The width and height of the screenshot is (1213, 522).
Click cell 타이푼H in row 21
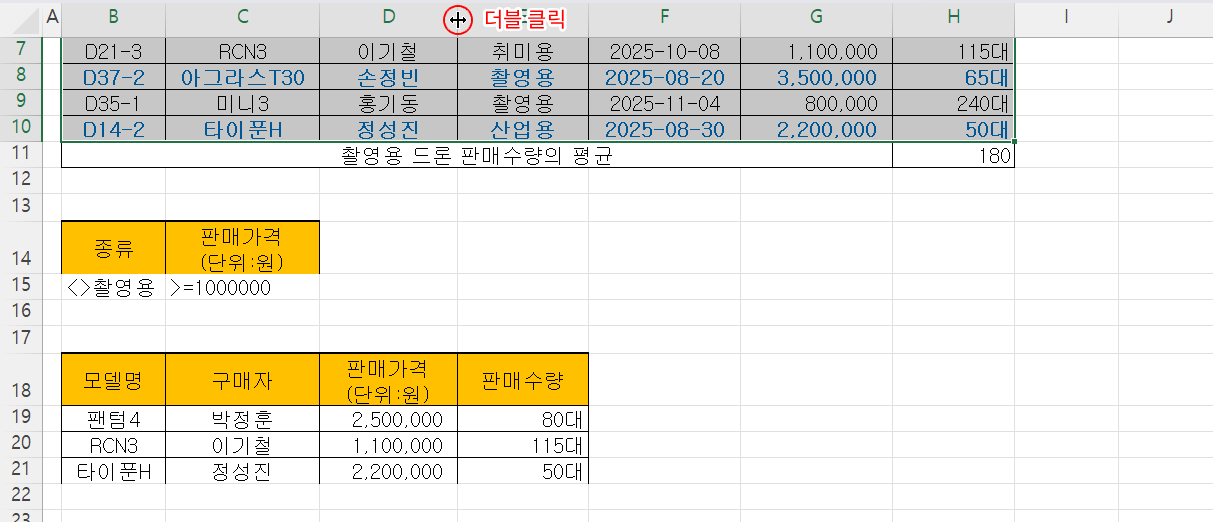click(x=113, y=471)
